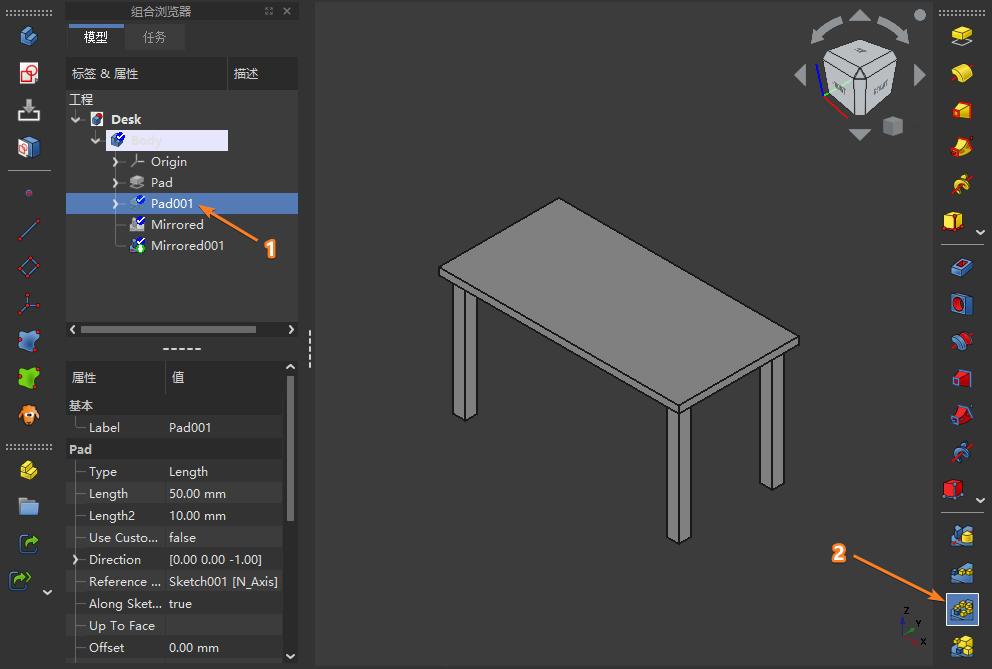The width and height of the screenshot is (992, 669).
Task: Toggle the Use Custom false value
Action: (224, 538)
